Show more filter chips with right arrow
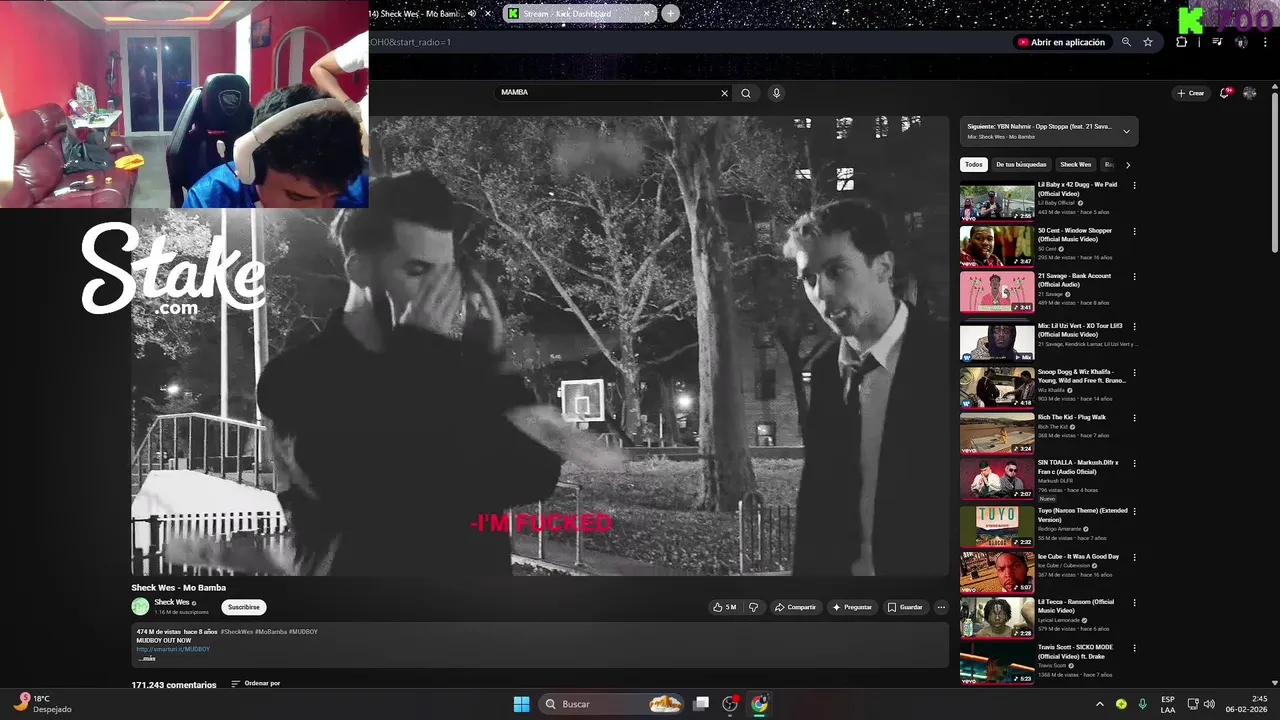 click(1128, 165)
